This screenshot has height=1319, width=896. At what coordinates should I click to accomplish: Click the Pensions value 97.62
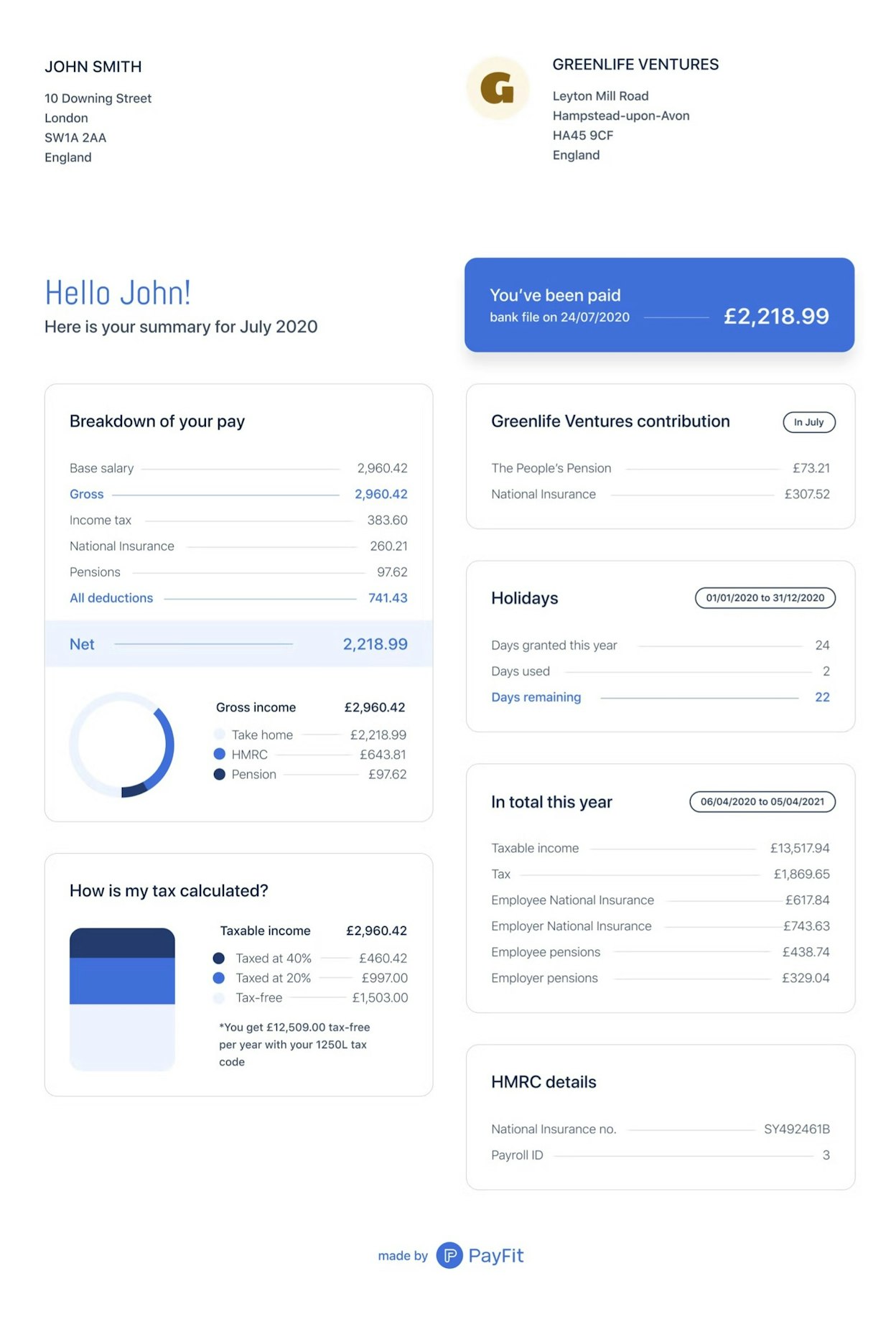click(392, 572)
